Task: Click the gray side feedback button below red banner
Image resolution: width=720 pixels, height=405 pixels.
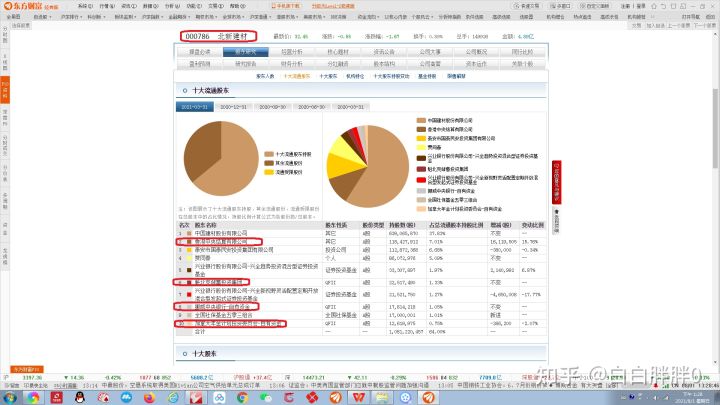Action: (556, 221)
